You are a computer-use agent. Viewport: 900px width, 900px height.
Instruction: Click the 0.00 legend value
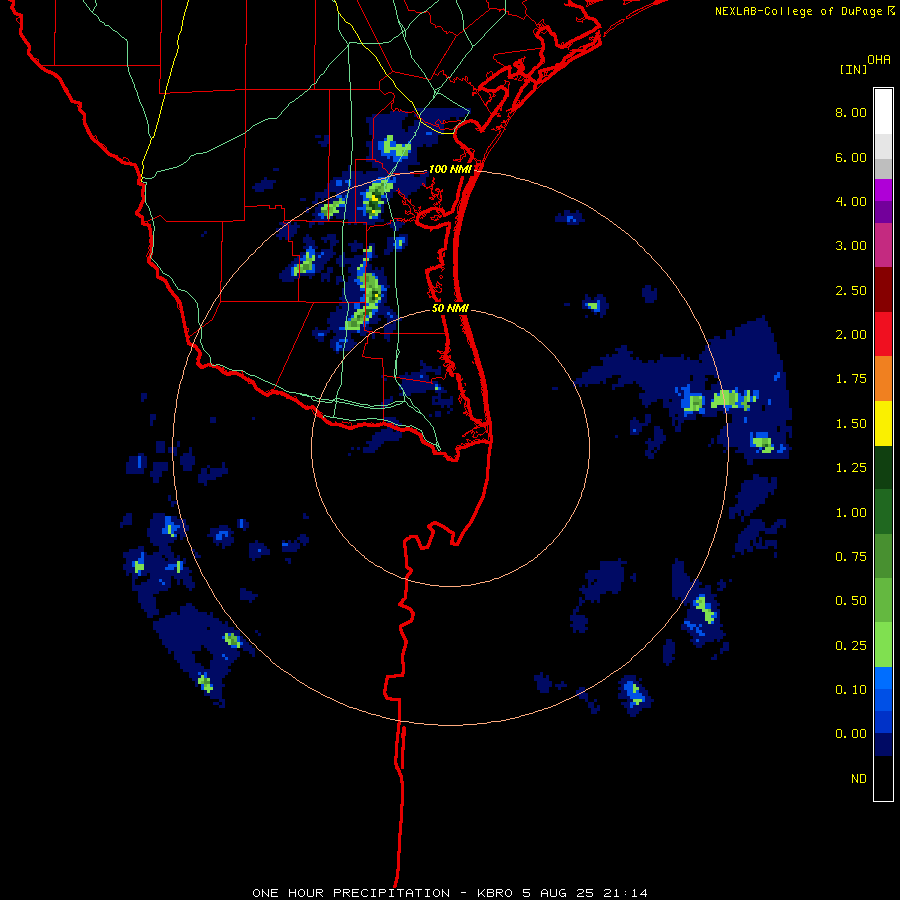(851, 734)
